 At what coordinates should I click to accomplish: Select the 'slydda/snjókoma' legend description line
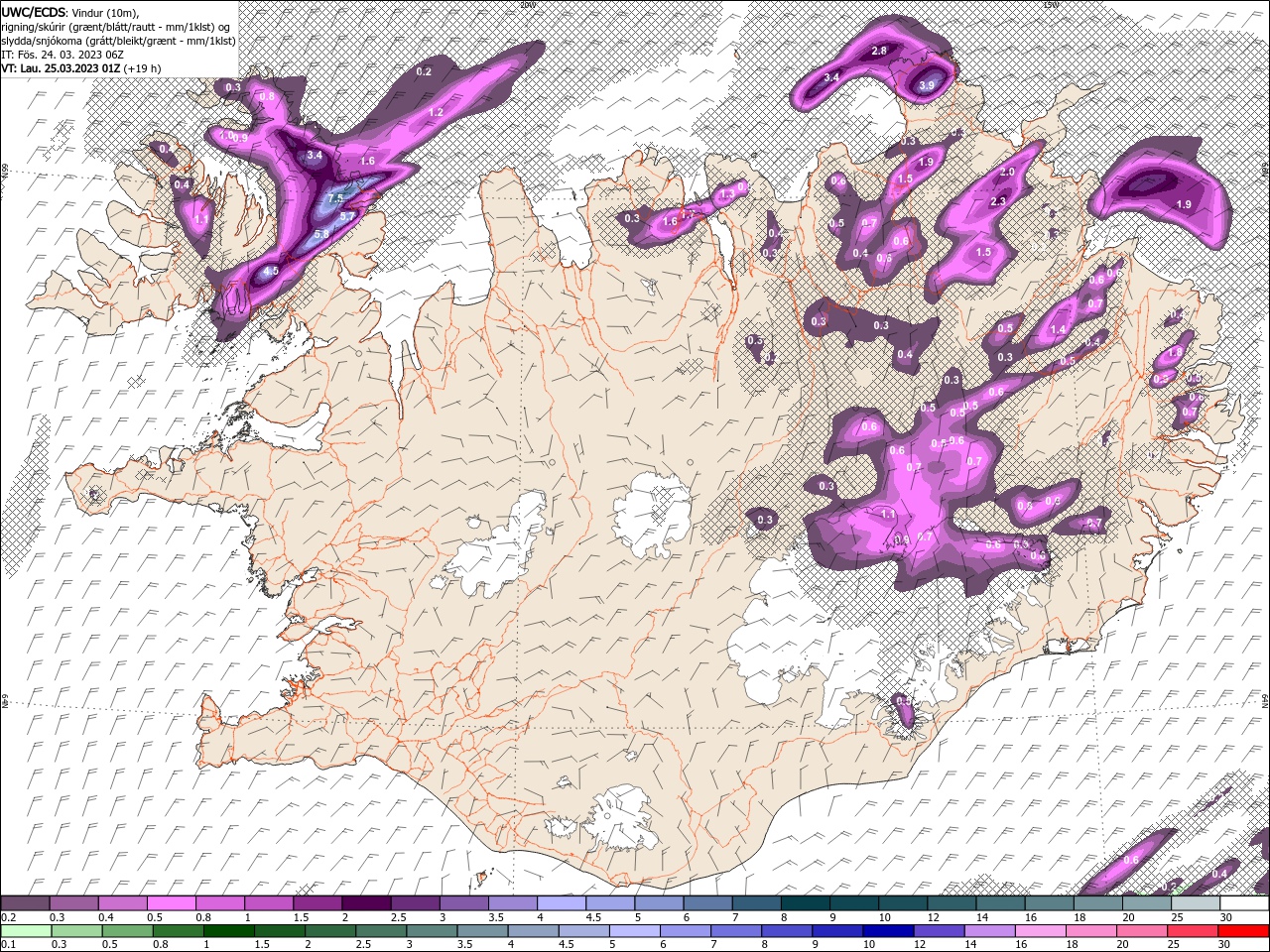click(118, 40)
